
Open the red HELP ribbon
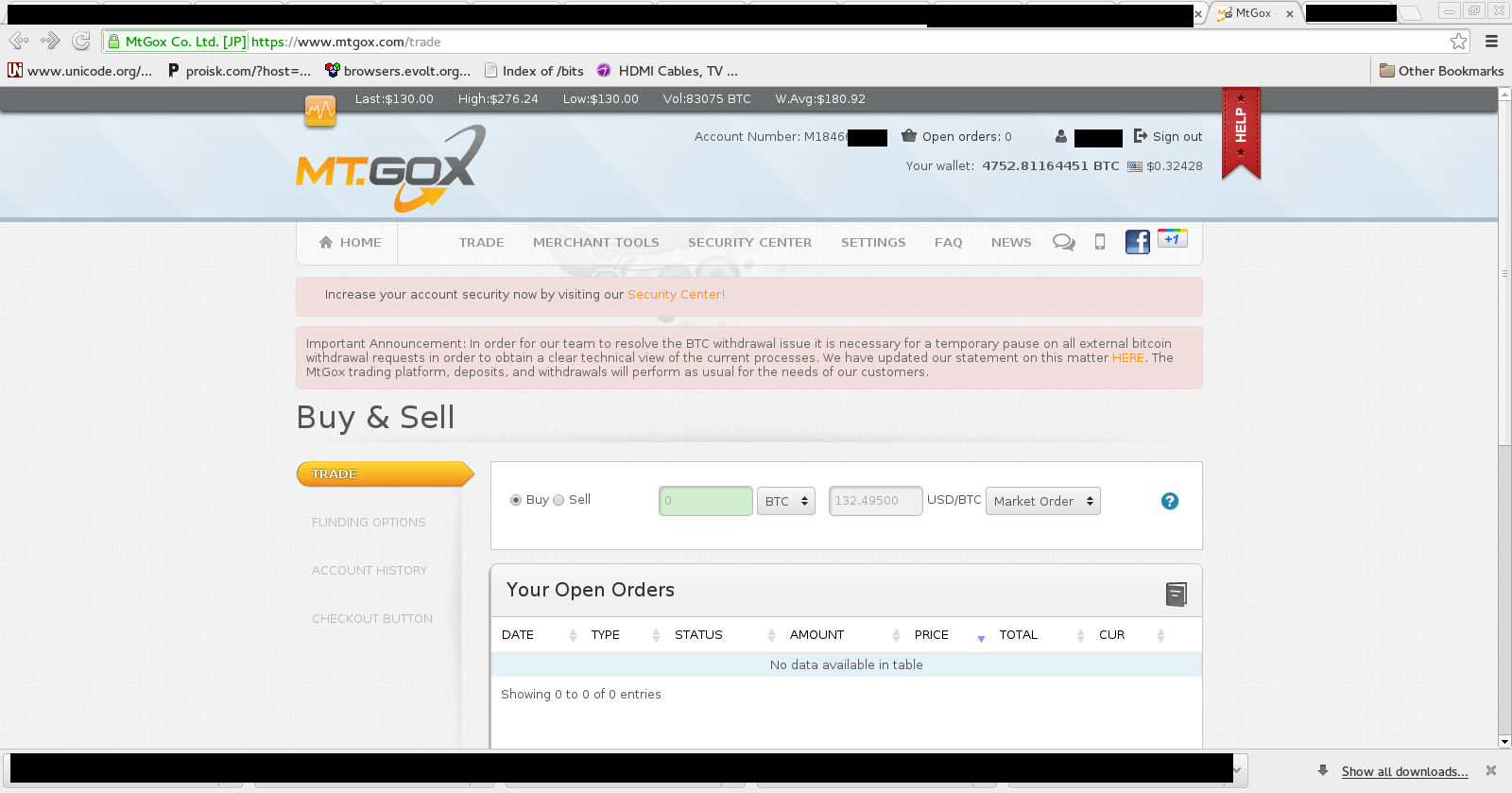tap(1241, 130)
